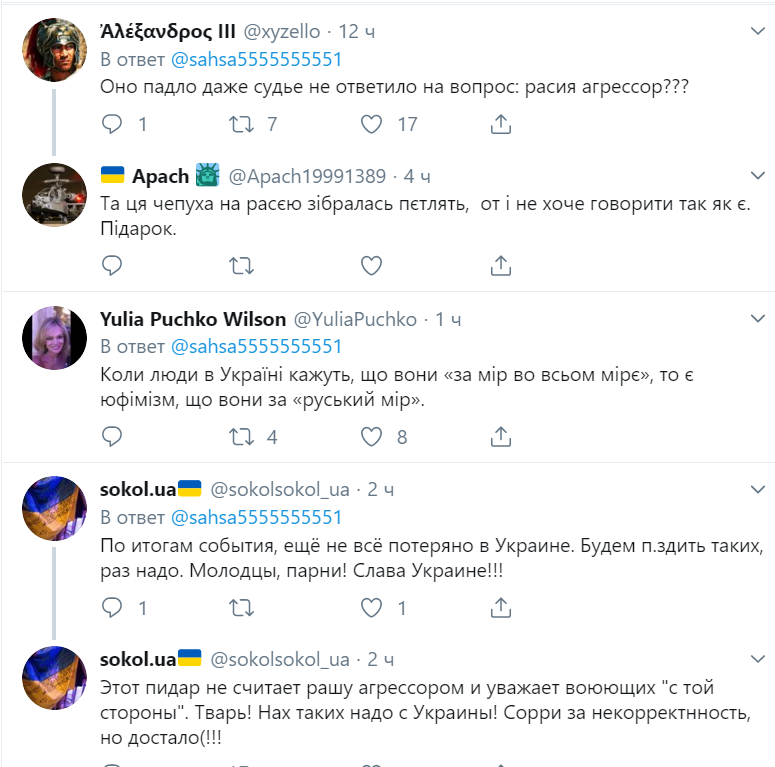Viewport: 775px width, 767px height.
Task: Like the tweet from Apach
Action: [372, 265]
